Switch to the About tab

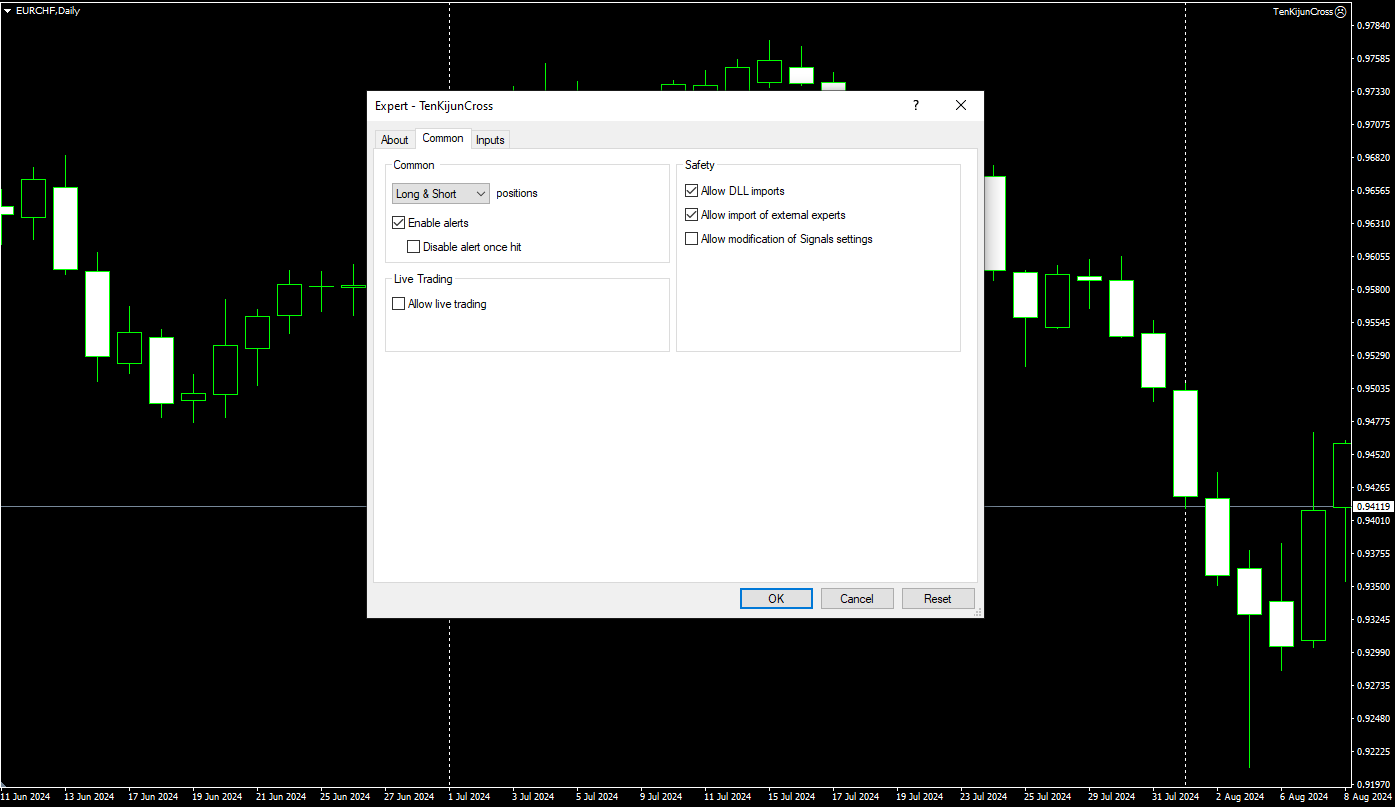pyautogui.click(x=394, y=140)
